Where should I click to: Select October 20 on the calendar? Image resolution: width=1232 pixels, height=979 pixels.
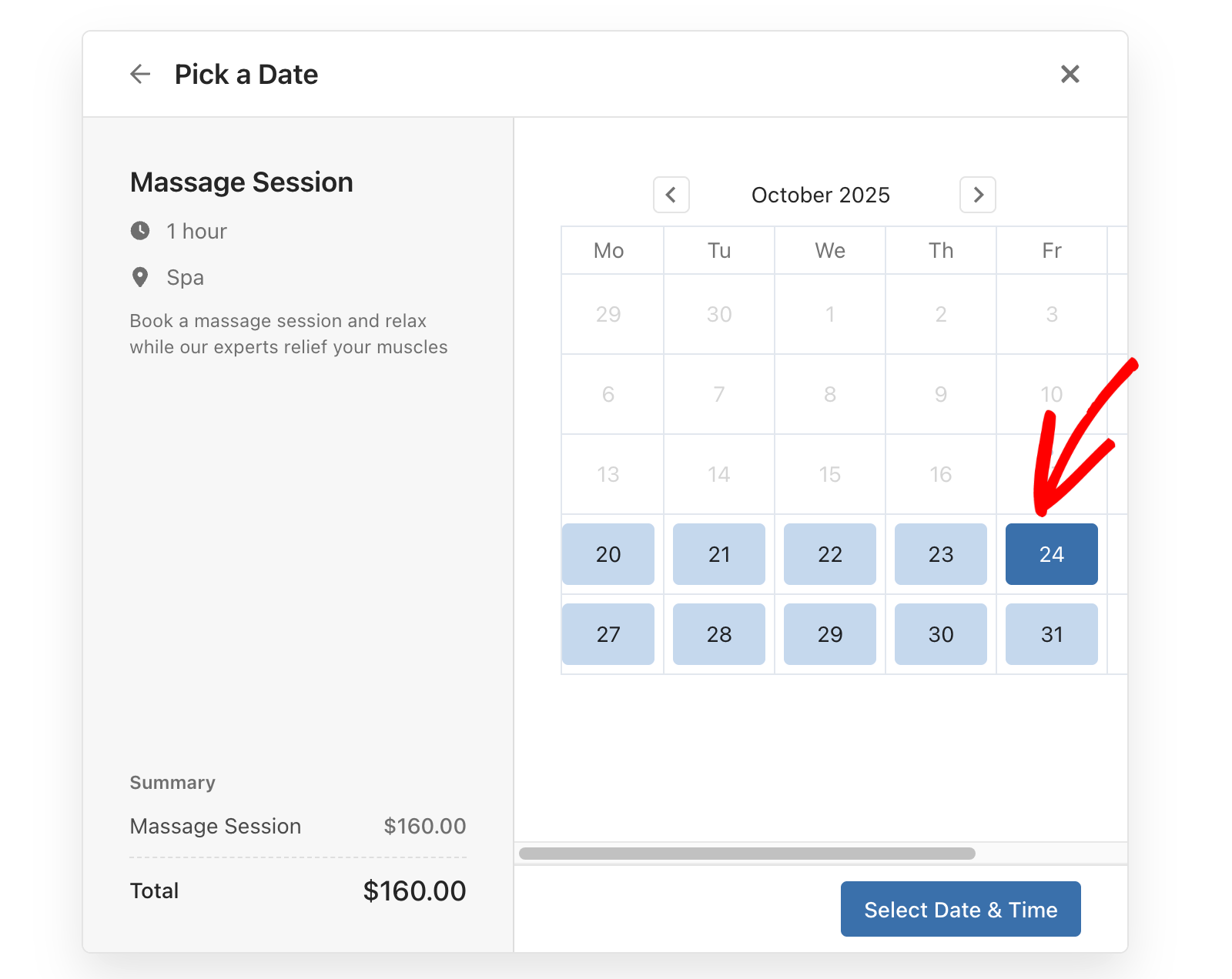coord(608,554)
